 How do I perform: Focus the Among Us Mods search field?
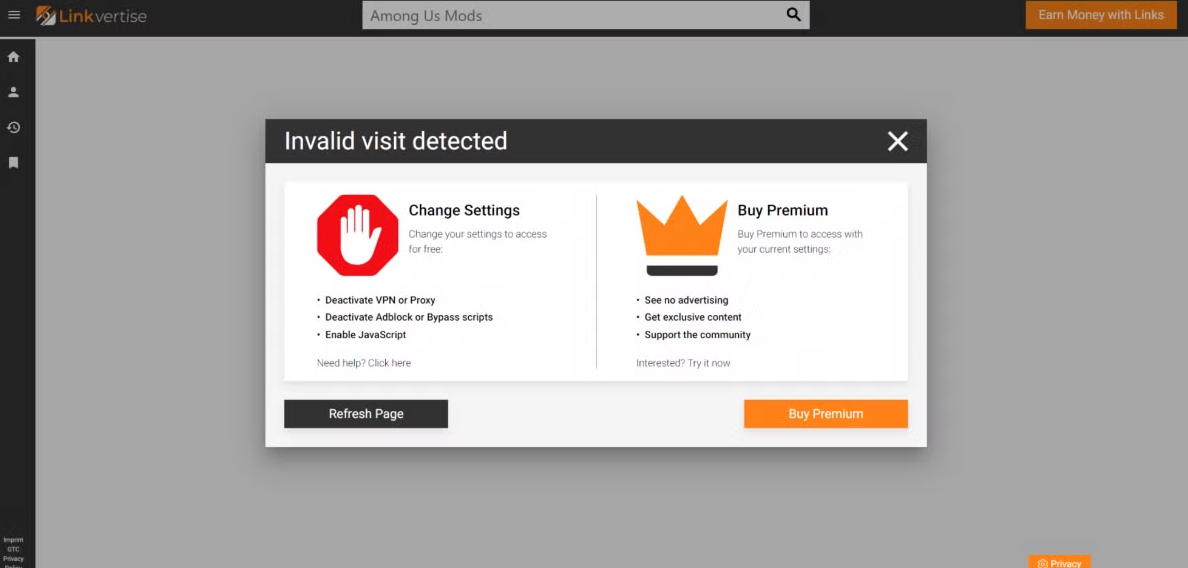tap(570, 15)
